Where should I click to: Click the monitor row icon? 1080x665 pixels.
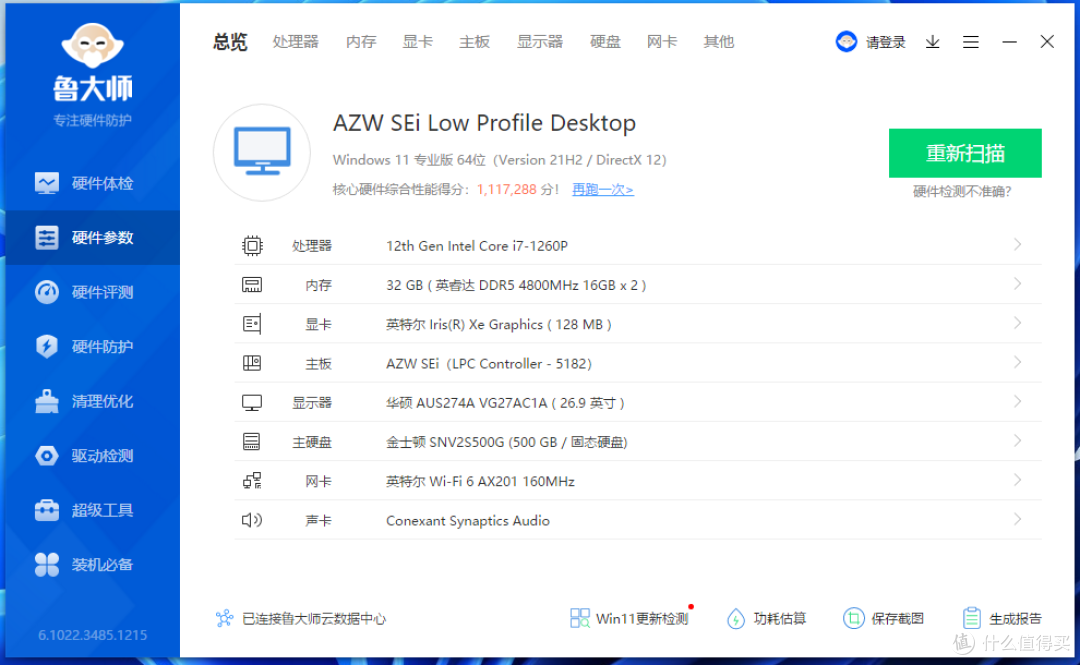click(x=252, y=402)
